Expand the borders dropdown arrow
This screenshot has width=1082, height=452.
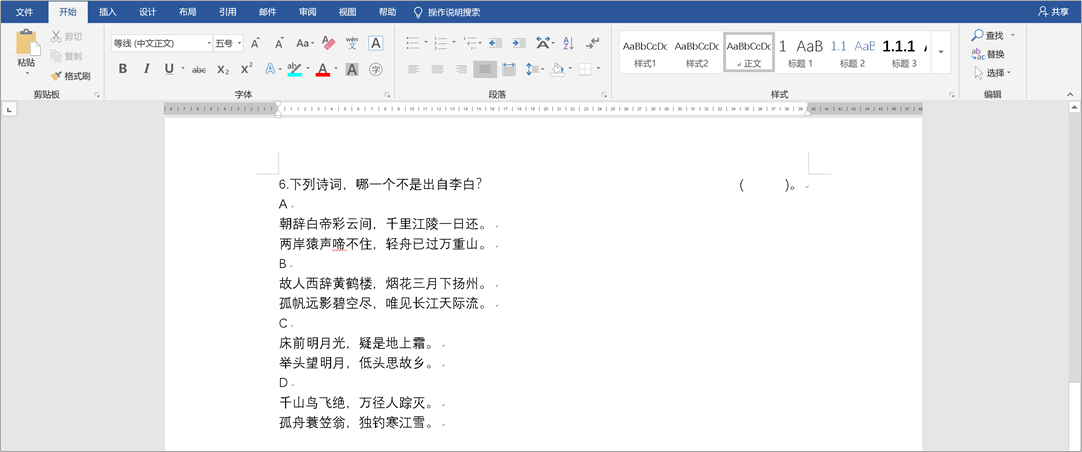coord(598,69)
